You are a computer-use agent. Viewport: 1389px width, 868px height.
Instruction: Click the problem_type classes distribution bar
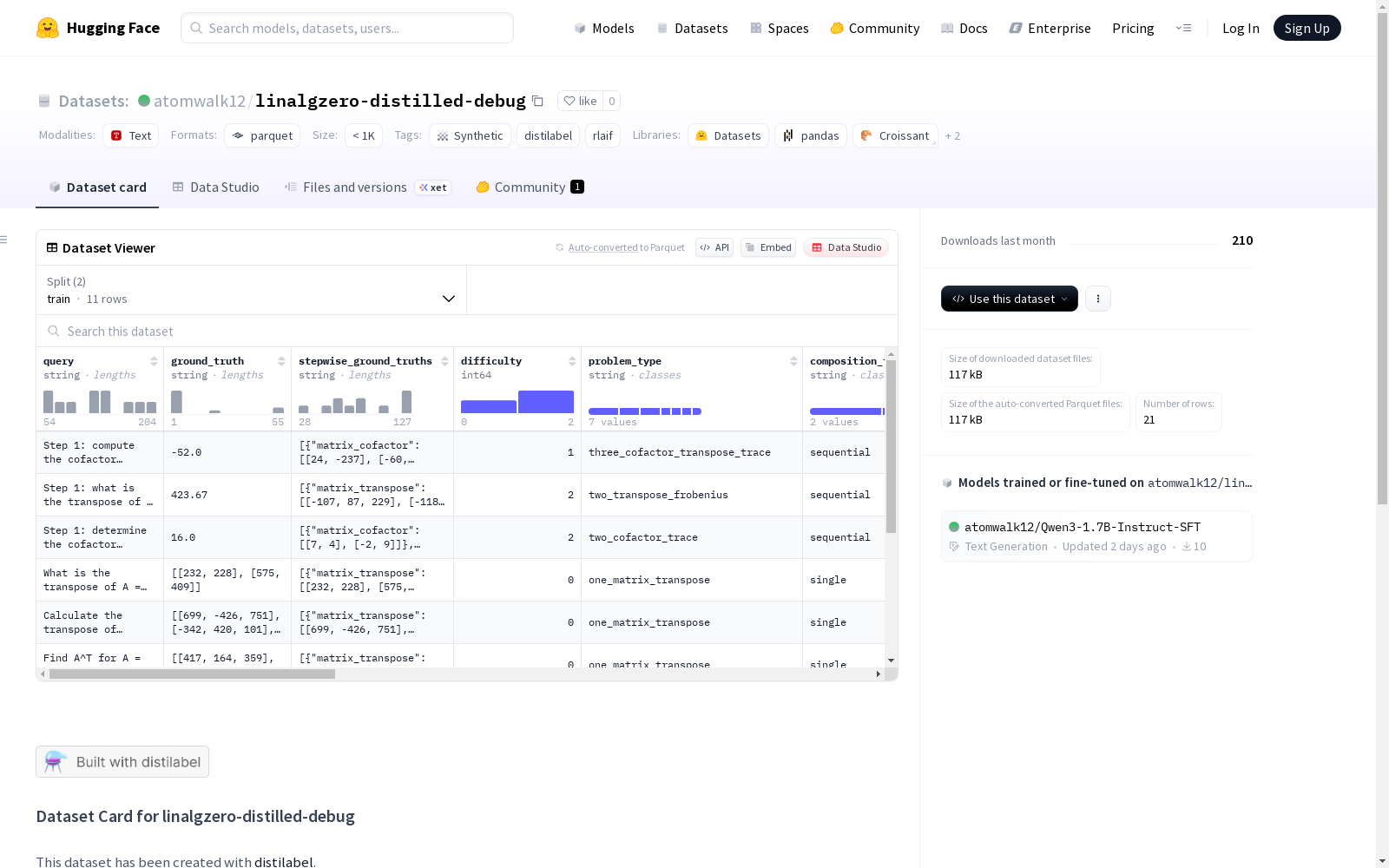pyautogui.click(x=645, y=411)
